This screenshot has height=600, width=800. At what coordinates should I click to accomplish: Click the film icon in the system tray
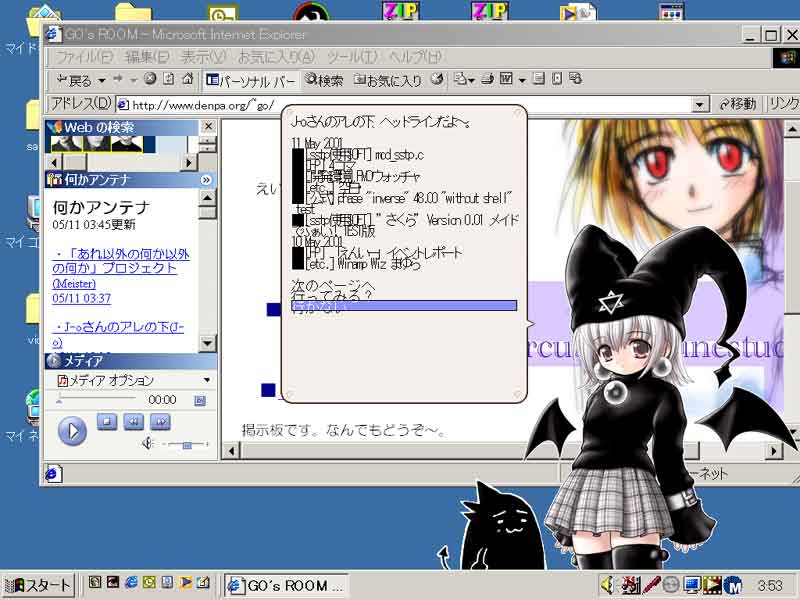[x=712, y=584]
